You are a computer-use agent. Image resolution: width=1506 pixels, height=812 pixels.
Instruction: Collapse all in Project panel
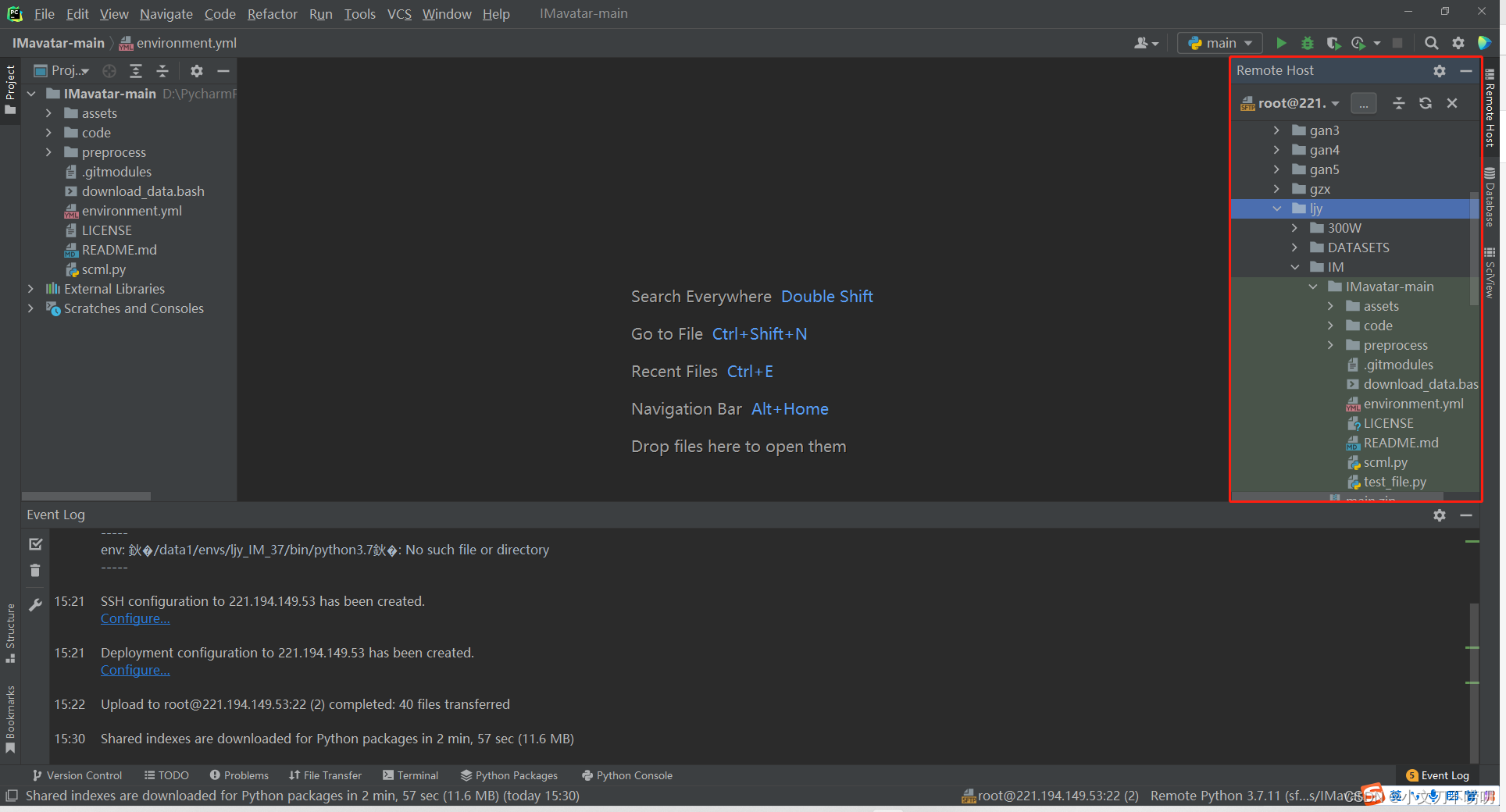162,71
